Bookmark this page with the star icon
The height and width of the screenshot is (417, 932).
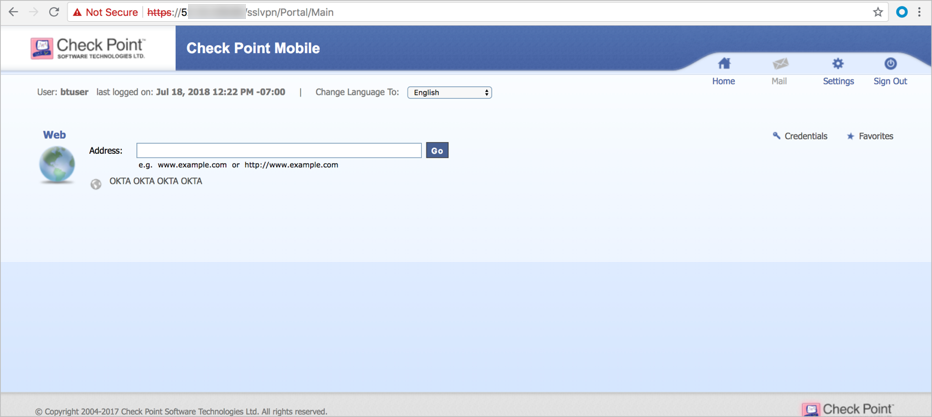pyautogui.click(x=878, y=12)
